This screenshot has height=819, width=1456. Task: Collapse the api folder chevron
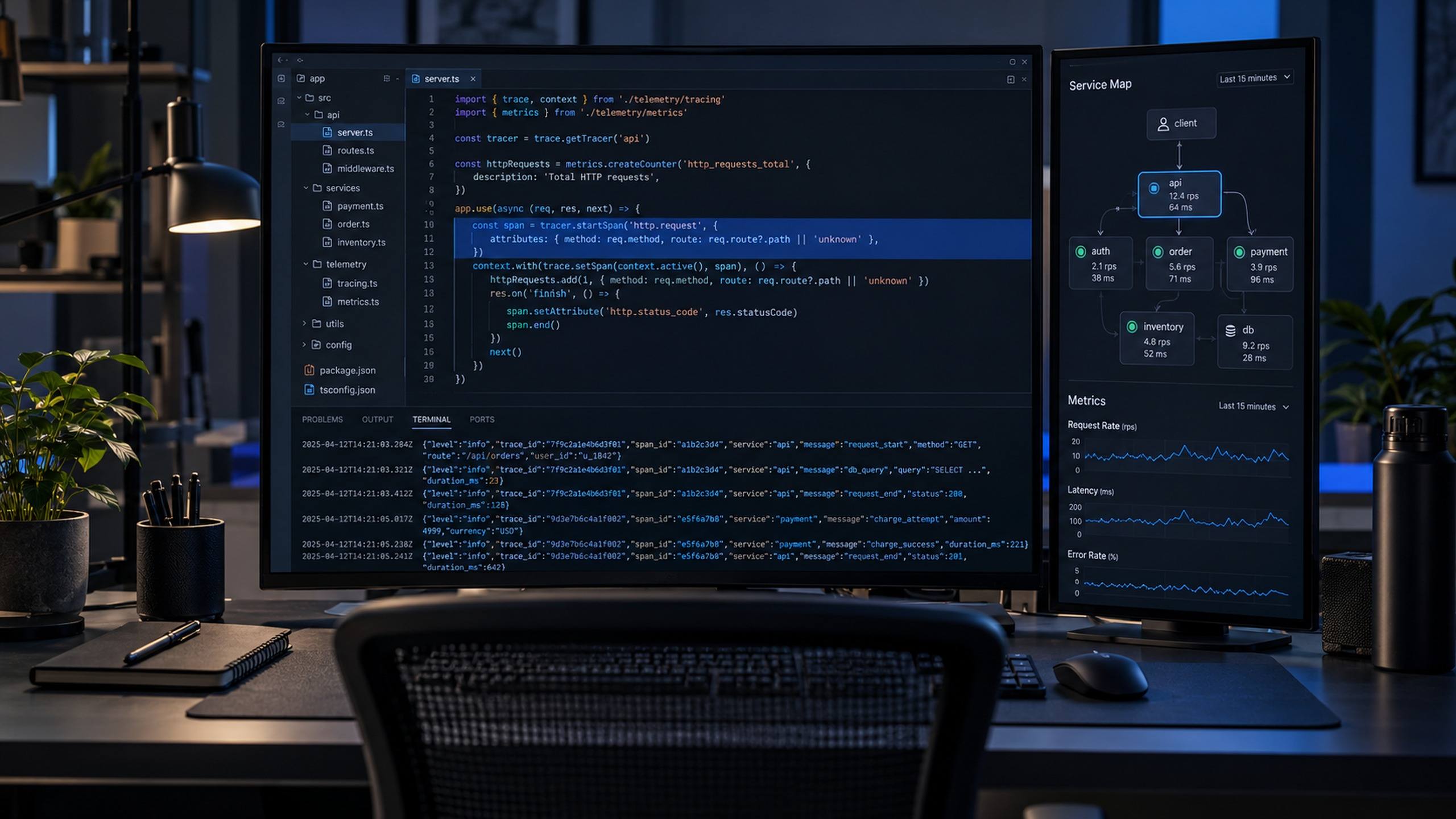(x=307, y=115)
